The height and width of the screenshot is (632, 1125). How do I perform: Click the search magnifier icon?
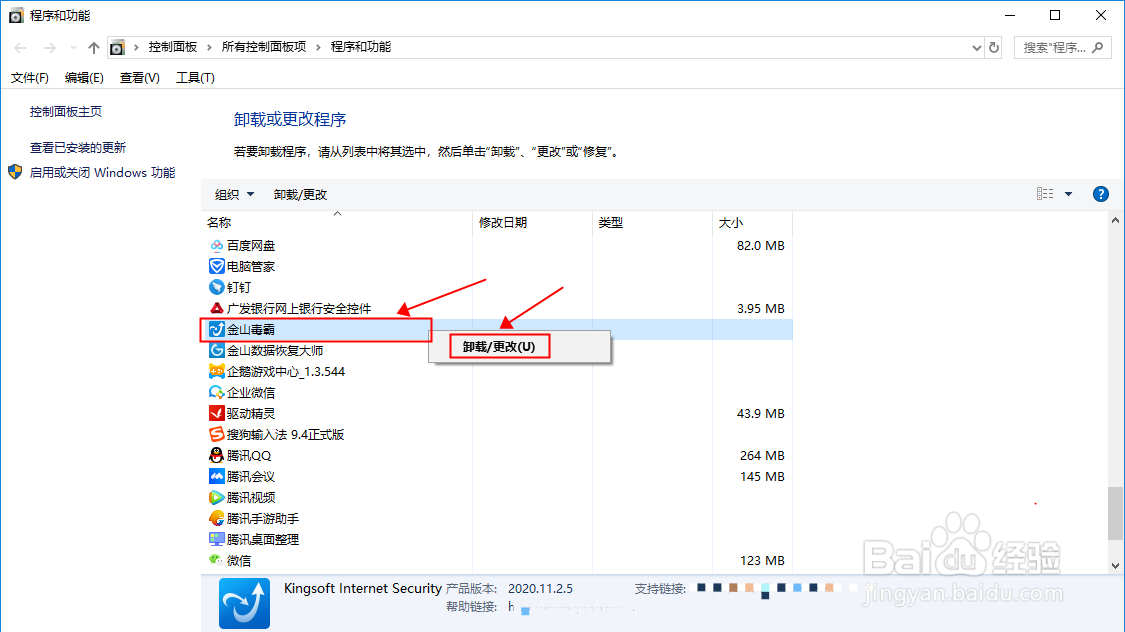[x=1098, y=47]
